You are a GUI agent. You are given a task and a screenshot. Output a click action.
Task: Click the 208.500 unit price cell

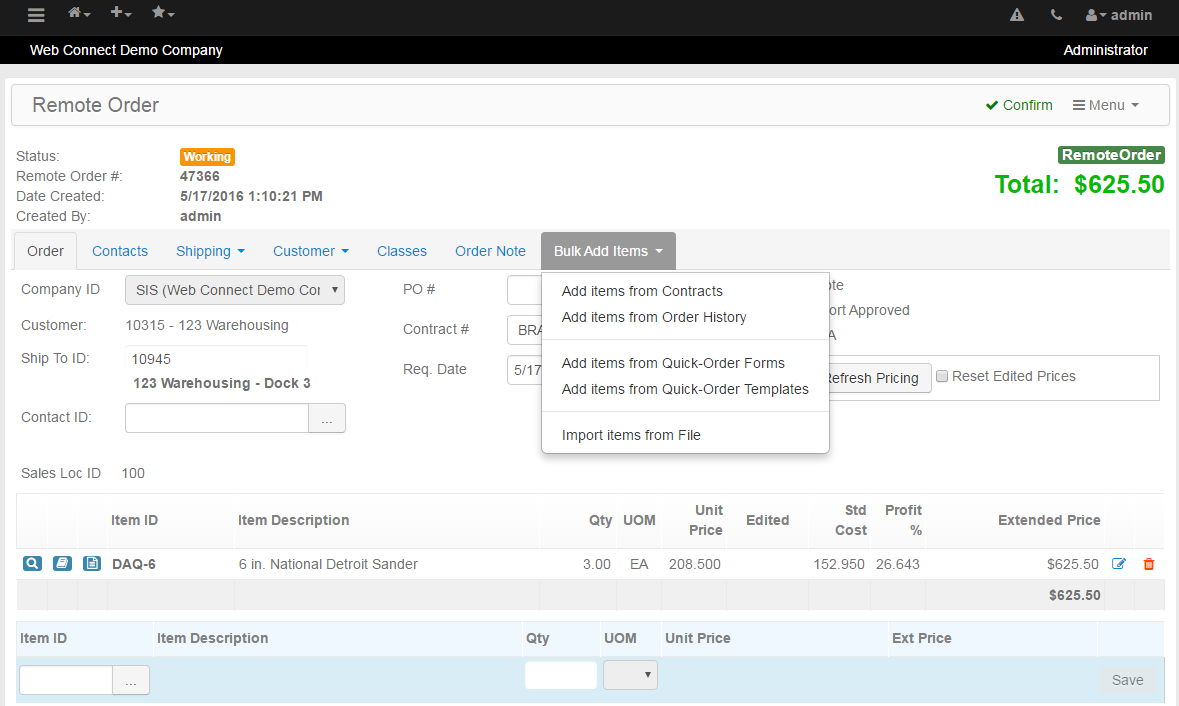pyautogui.click(x=695, y=564)
